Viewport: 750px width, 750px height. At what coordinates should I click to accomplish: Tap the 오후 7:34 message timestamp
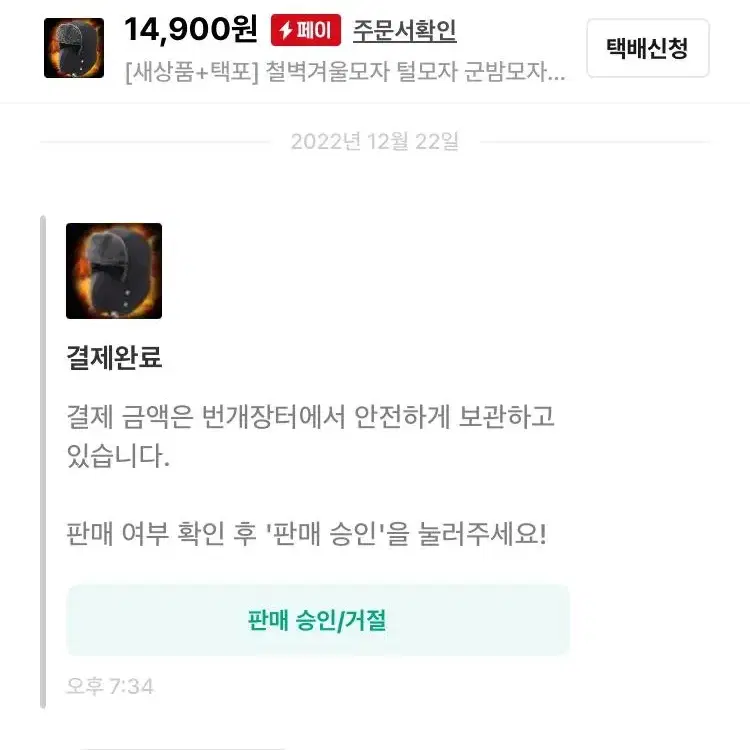(110, 686)
